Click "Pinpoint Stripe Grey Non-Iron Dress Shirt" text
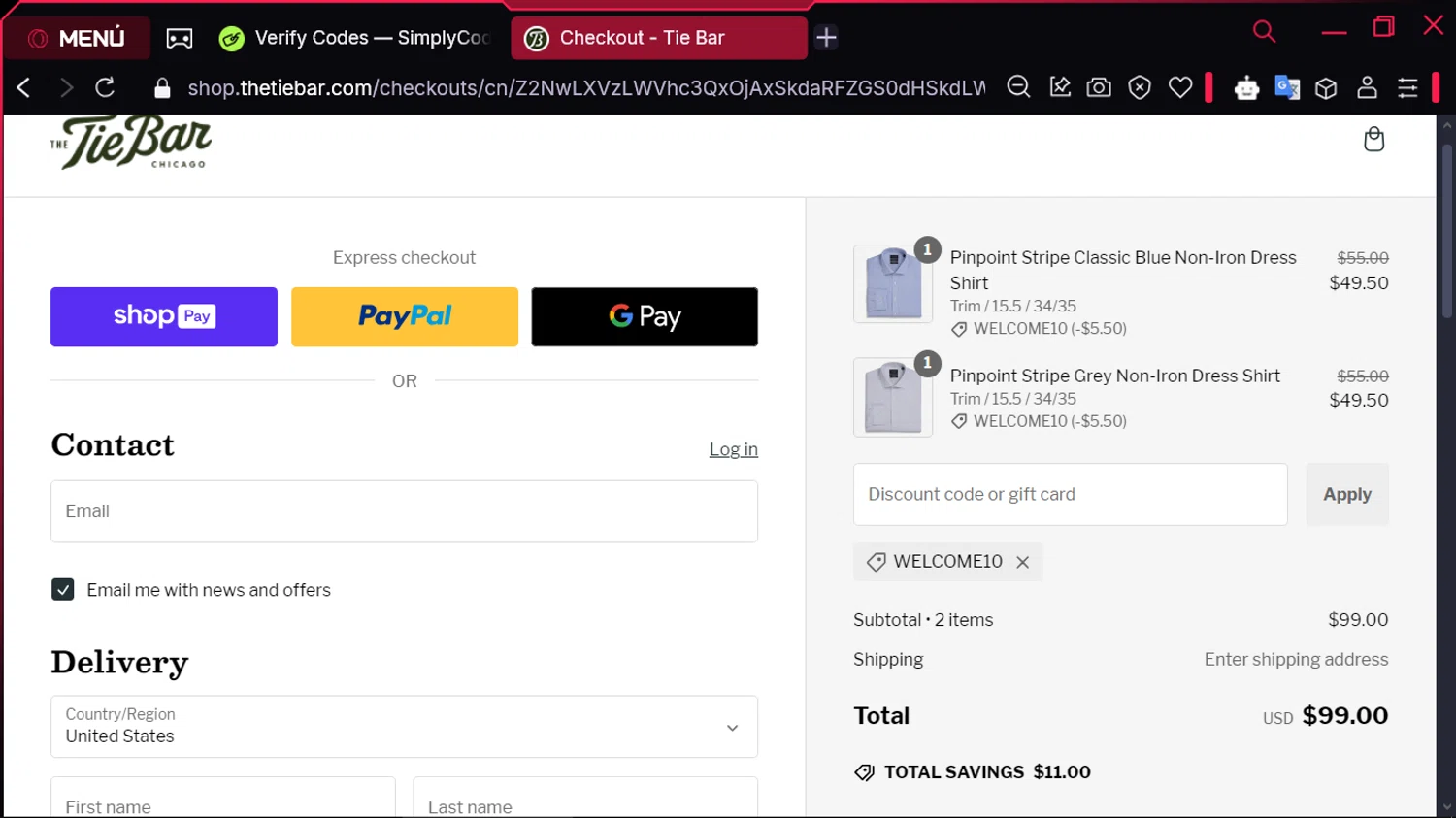The width and height of the screenshot is (1456, 818). pyautogui.click(x=1115, y=376)
